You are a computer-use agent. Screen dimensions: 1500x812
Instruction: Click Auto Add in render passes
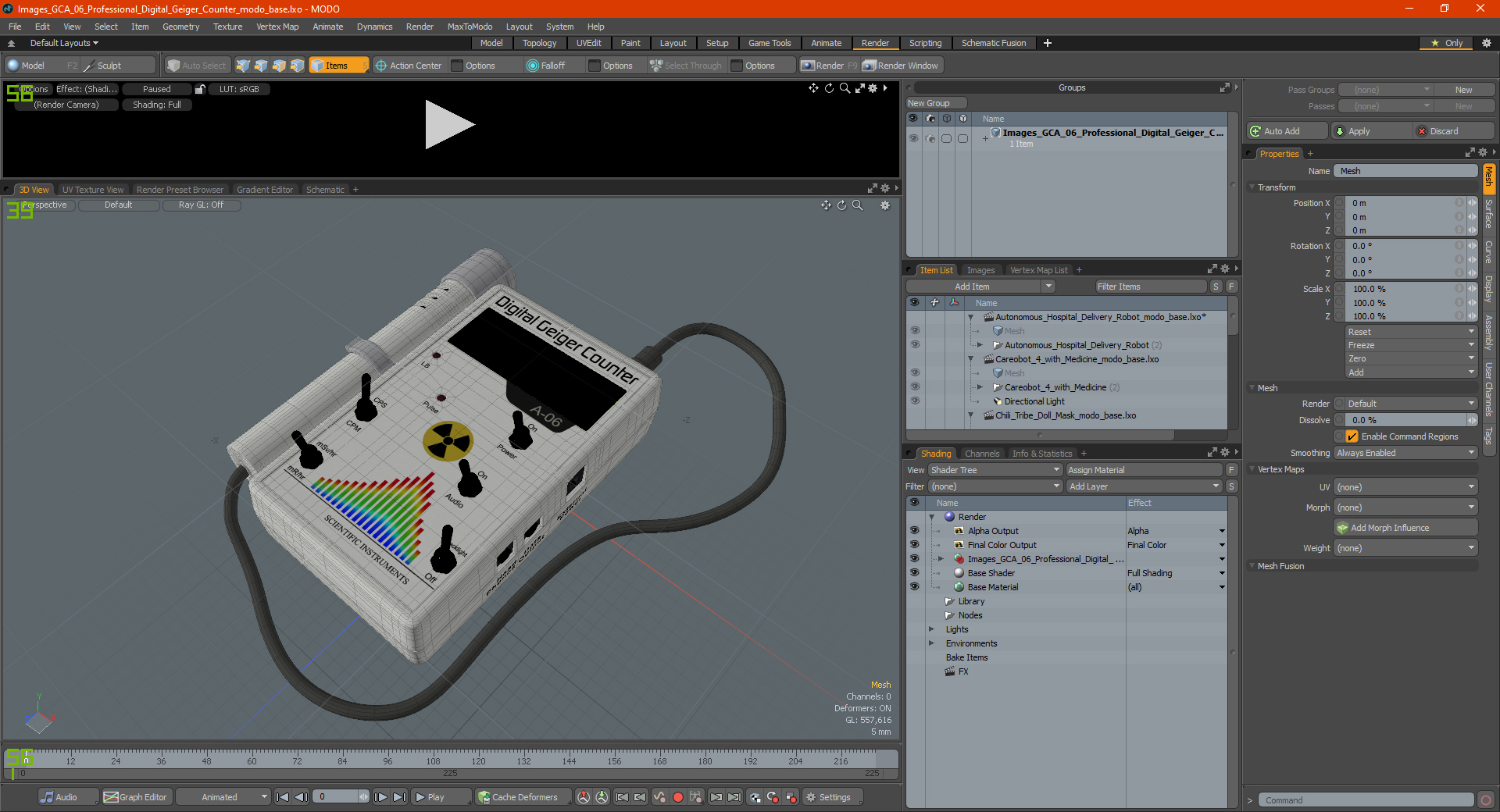click(x=1287, y=131)
